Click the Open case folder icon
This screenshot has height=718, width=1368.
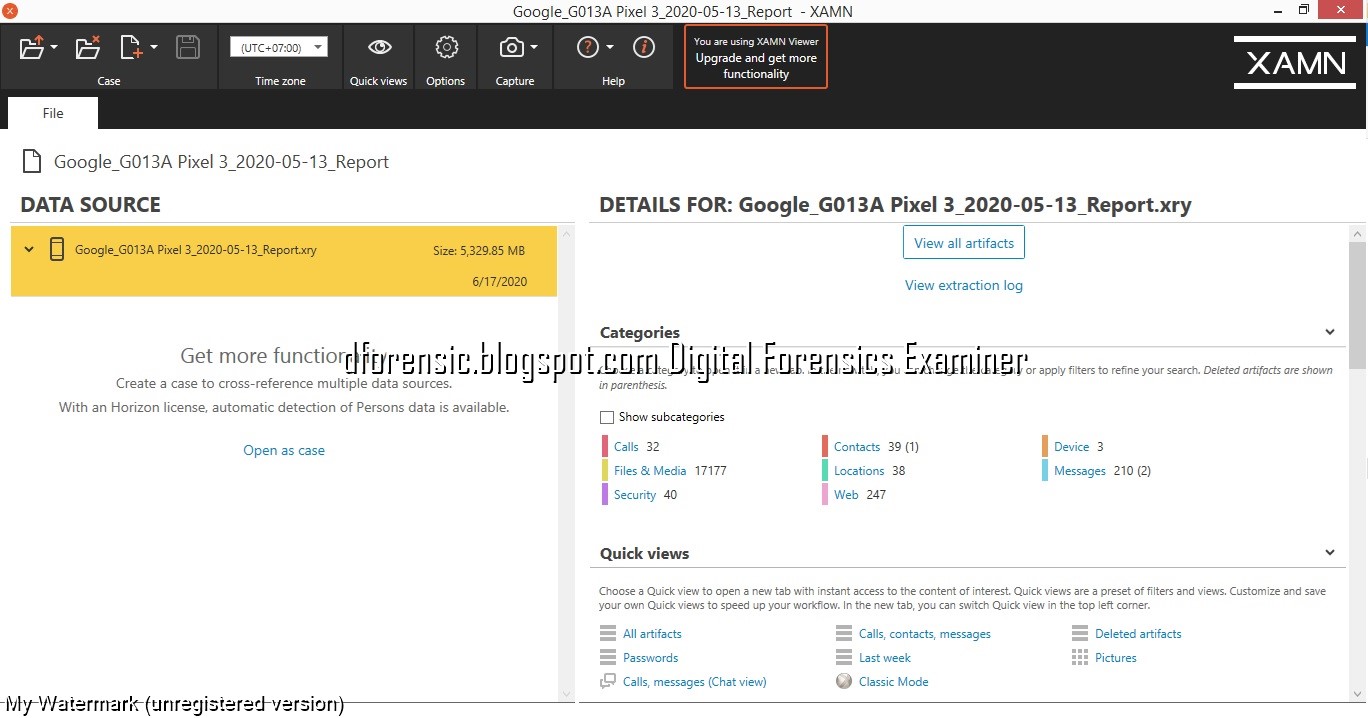coord(31,47)
